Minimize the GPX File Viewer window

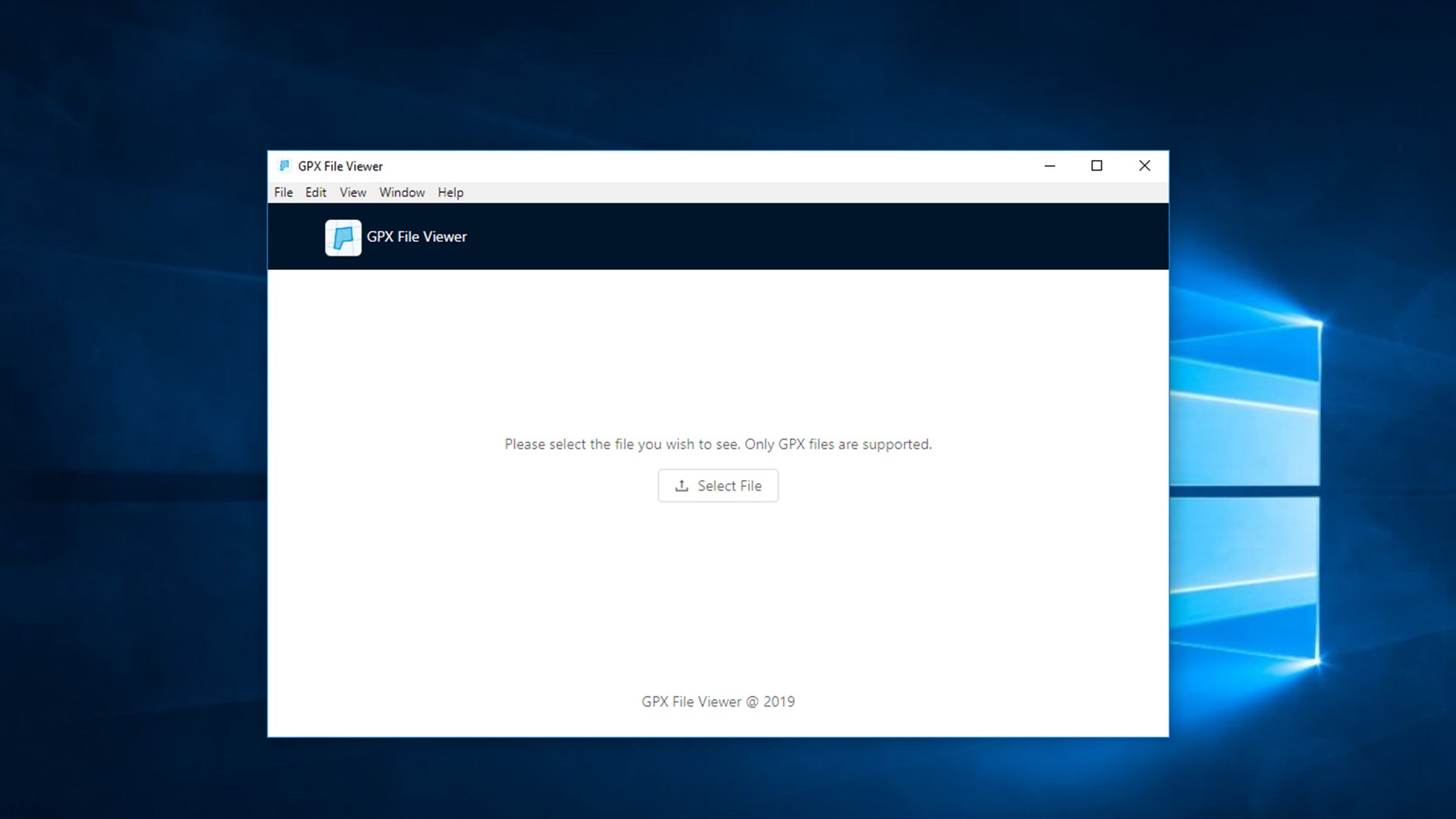pyautogui.click(x=1050, y=166)
